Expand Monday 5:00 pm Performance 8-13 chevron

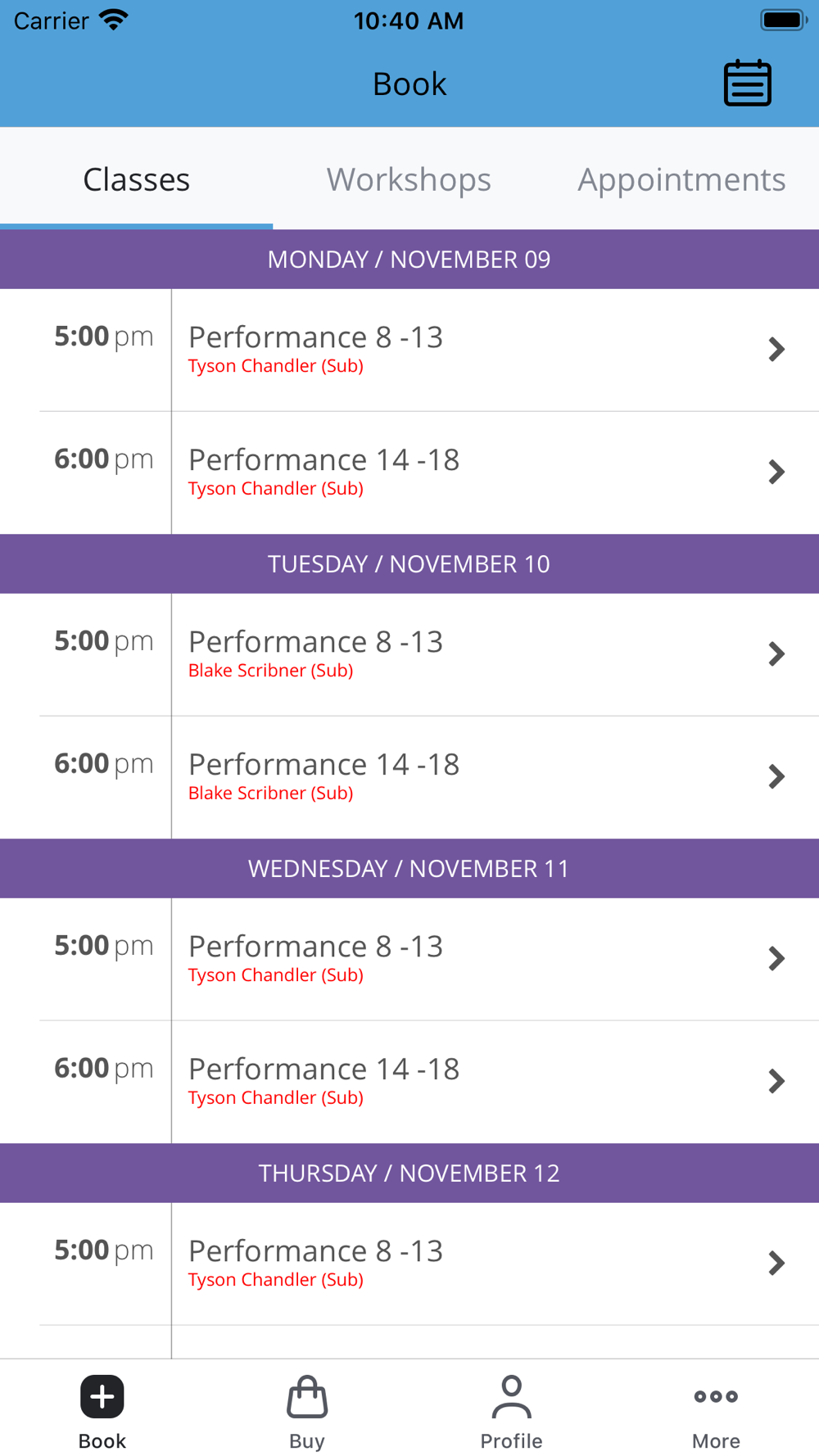pyautogui.click(x=776, y=350)
